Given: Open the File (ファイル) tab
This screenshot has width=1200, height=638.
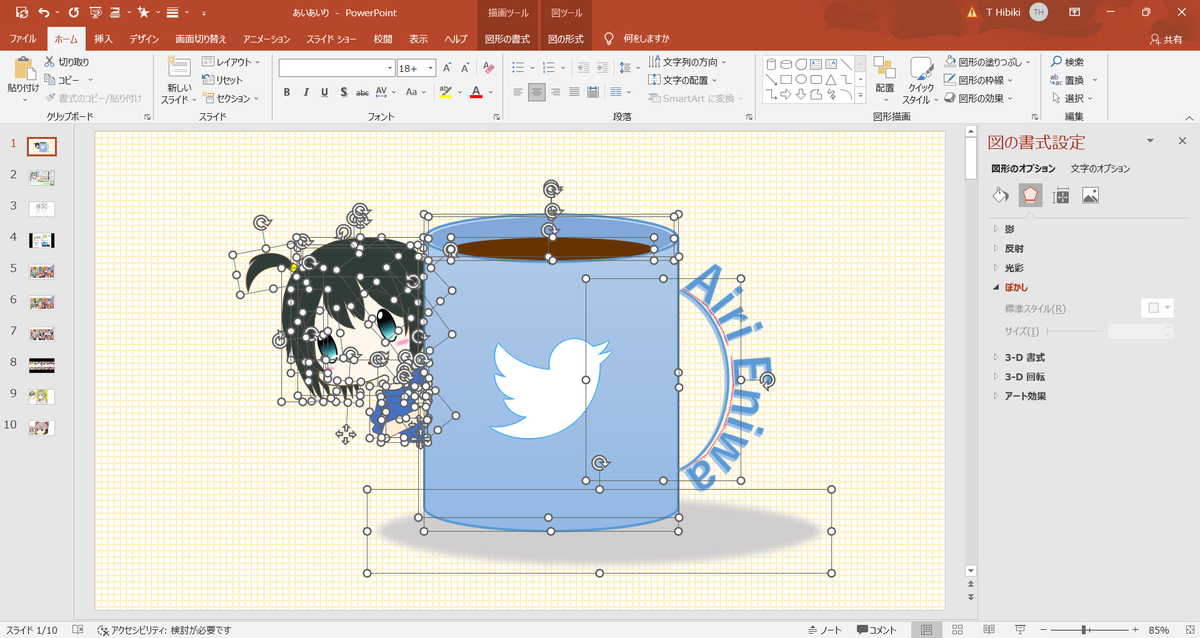Looking at the screenshot, I should click(23, 39).
